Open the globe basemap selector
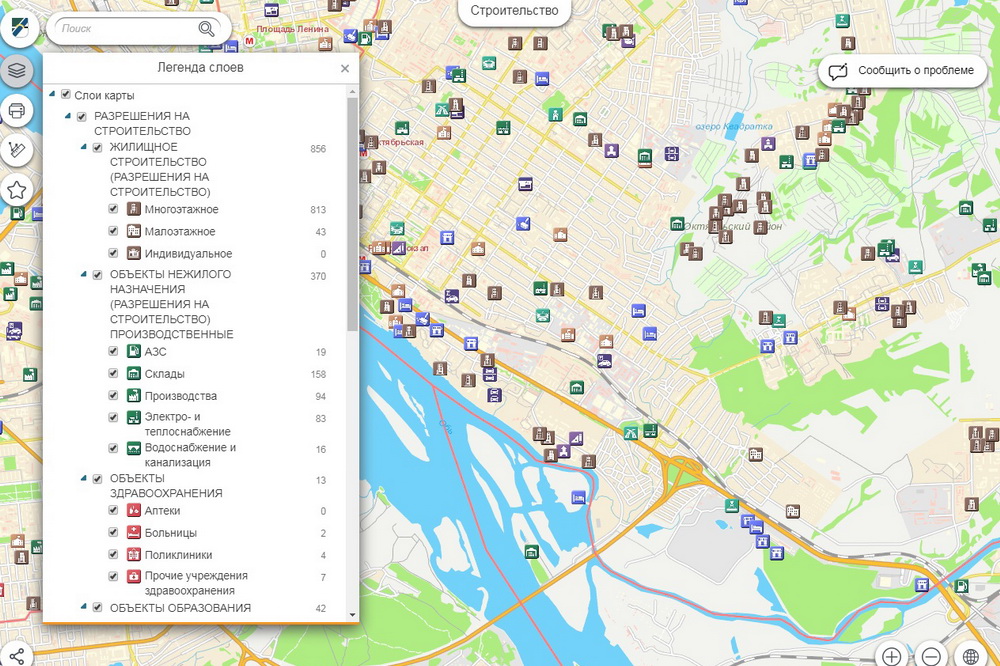This screenshot has height=666, width=1000. coord(969,656)
